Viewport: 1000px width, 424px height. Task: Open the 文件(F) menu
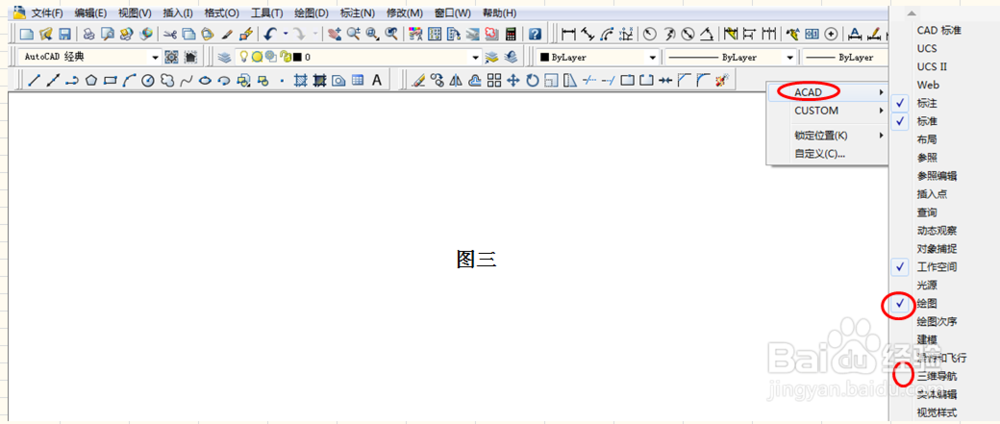click(47, 13)
